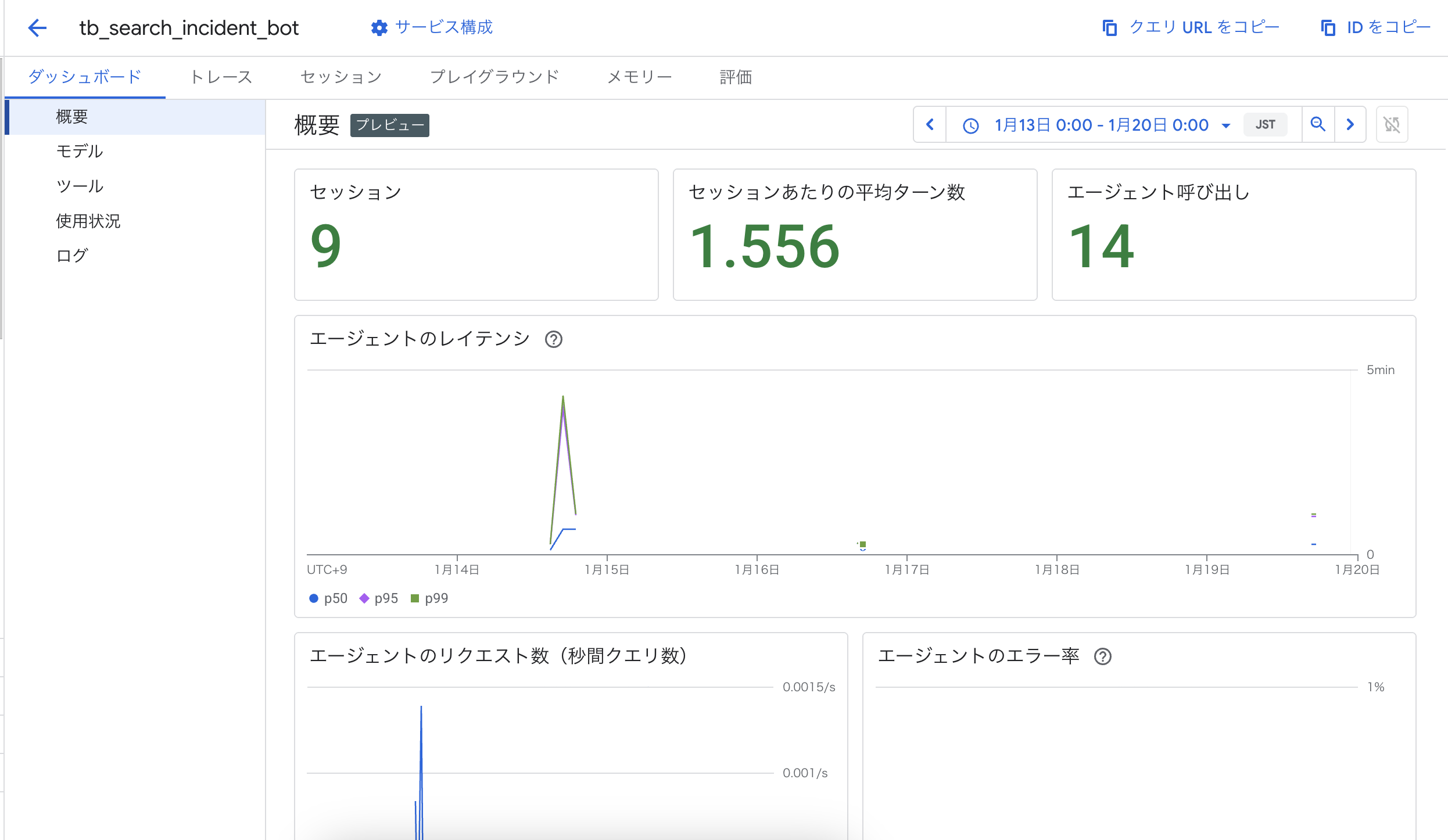Click the green p99 data point near 1月17日

pos(863,544)
